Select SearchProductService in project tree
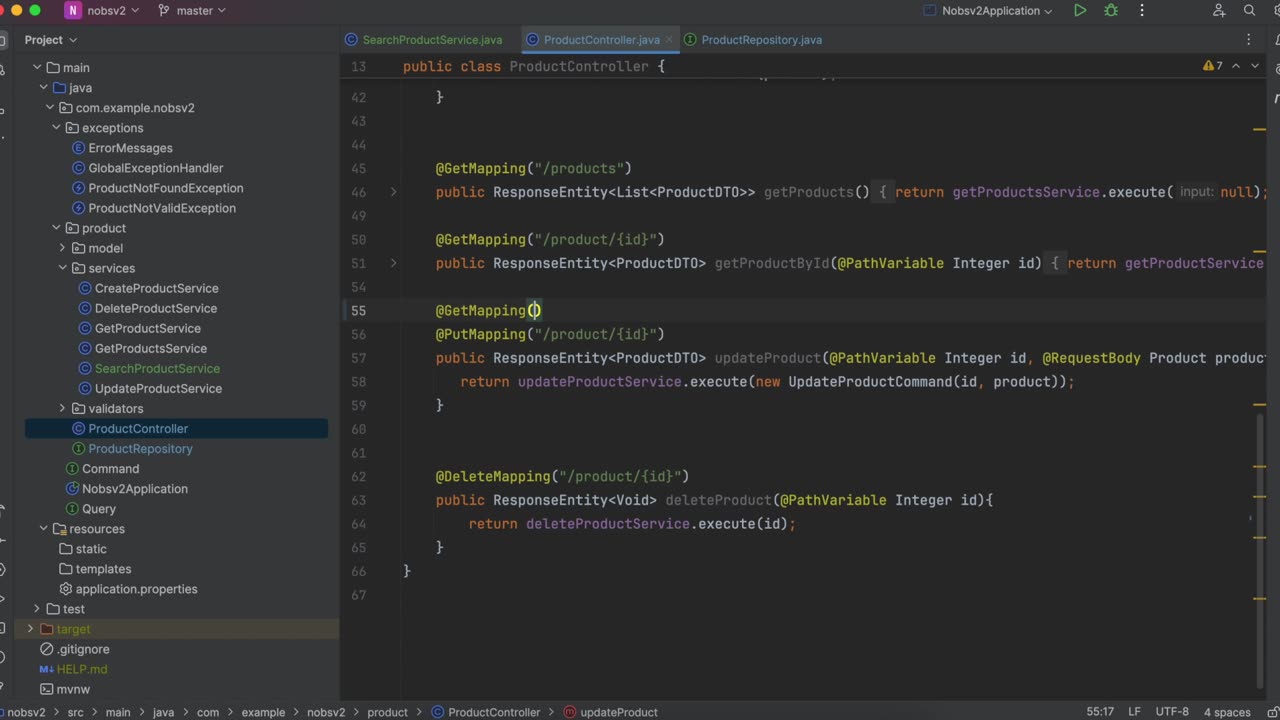The image size is (1280, 720). pyautogui.click(x=157, y=368)
